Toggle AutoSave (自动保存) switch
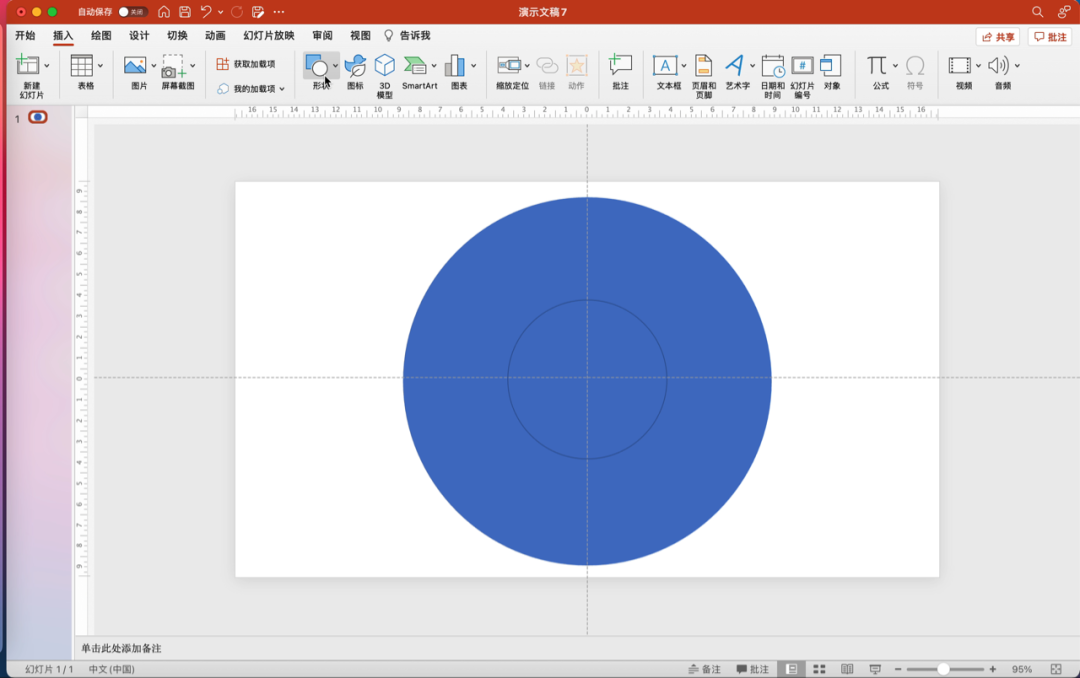Screen dimensions: 1080x678 coord(131,12)
